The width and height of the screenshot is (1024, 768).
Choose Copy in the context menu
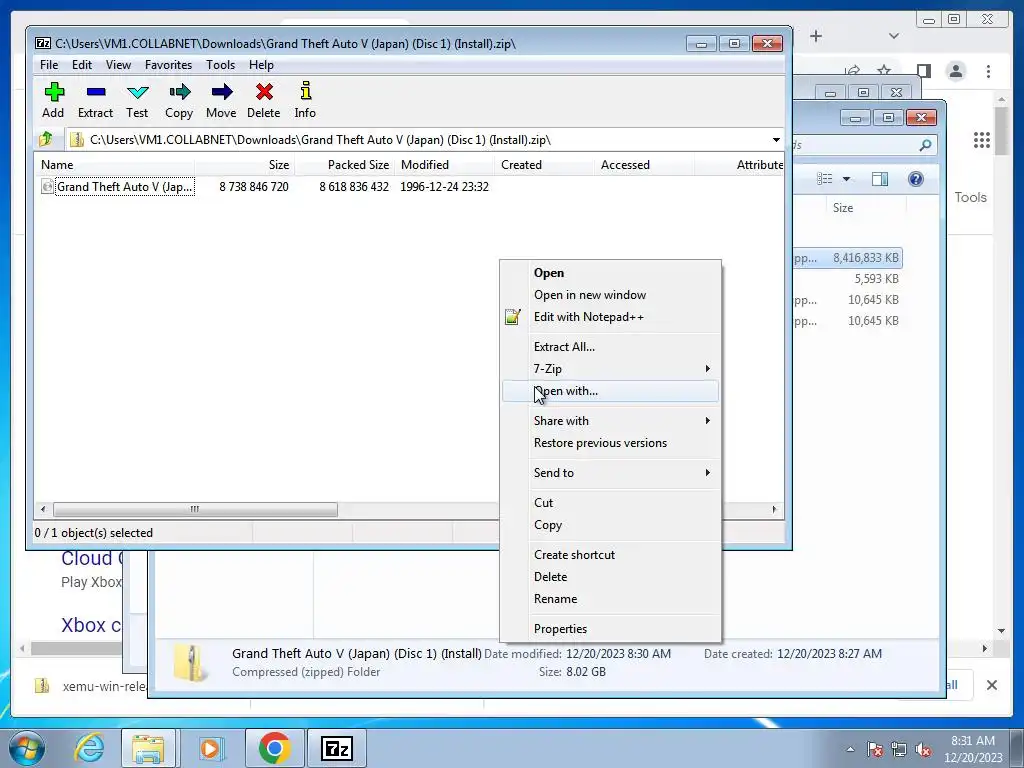[x=610, y=525]
